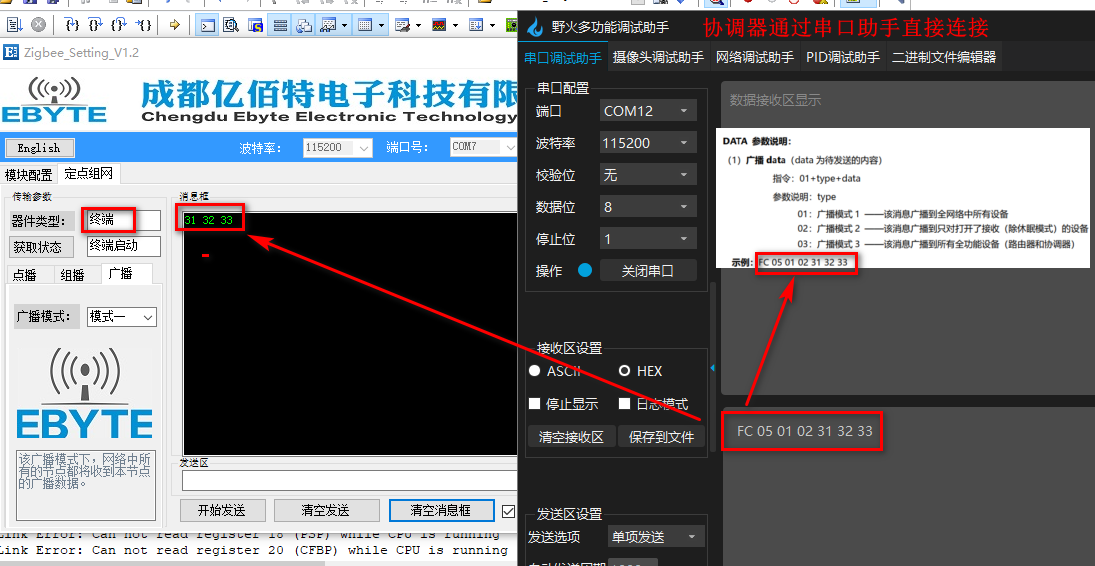Toggle the checkbox beside 清空消息框 button

(x=508, y=511)
